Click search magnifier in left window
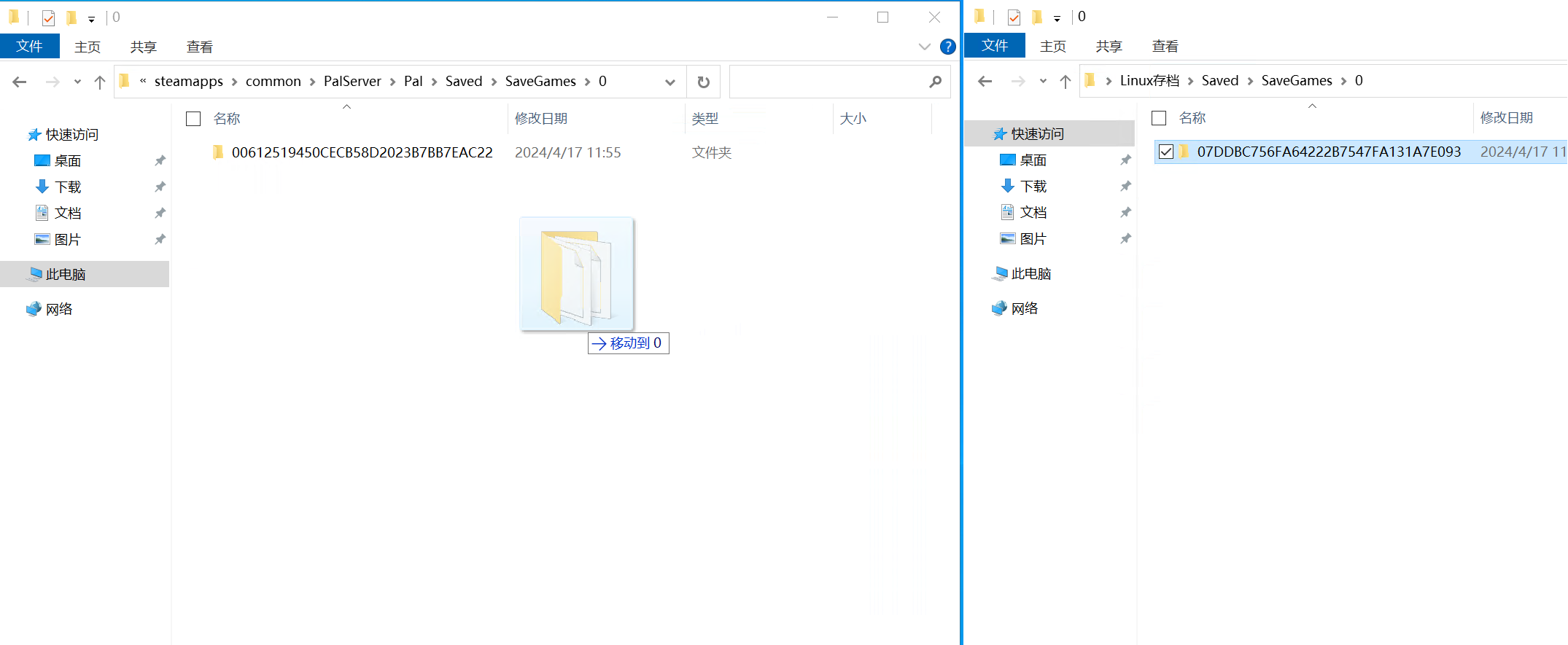The image size is (1568, 645). (936, 82)
